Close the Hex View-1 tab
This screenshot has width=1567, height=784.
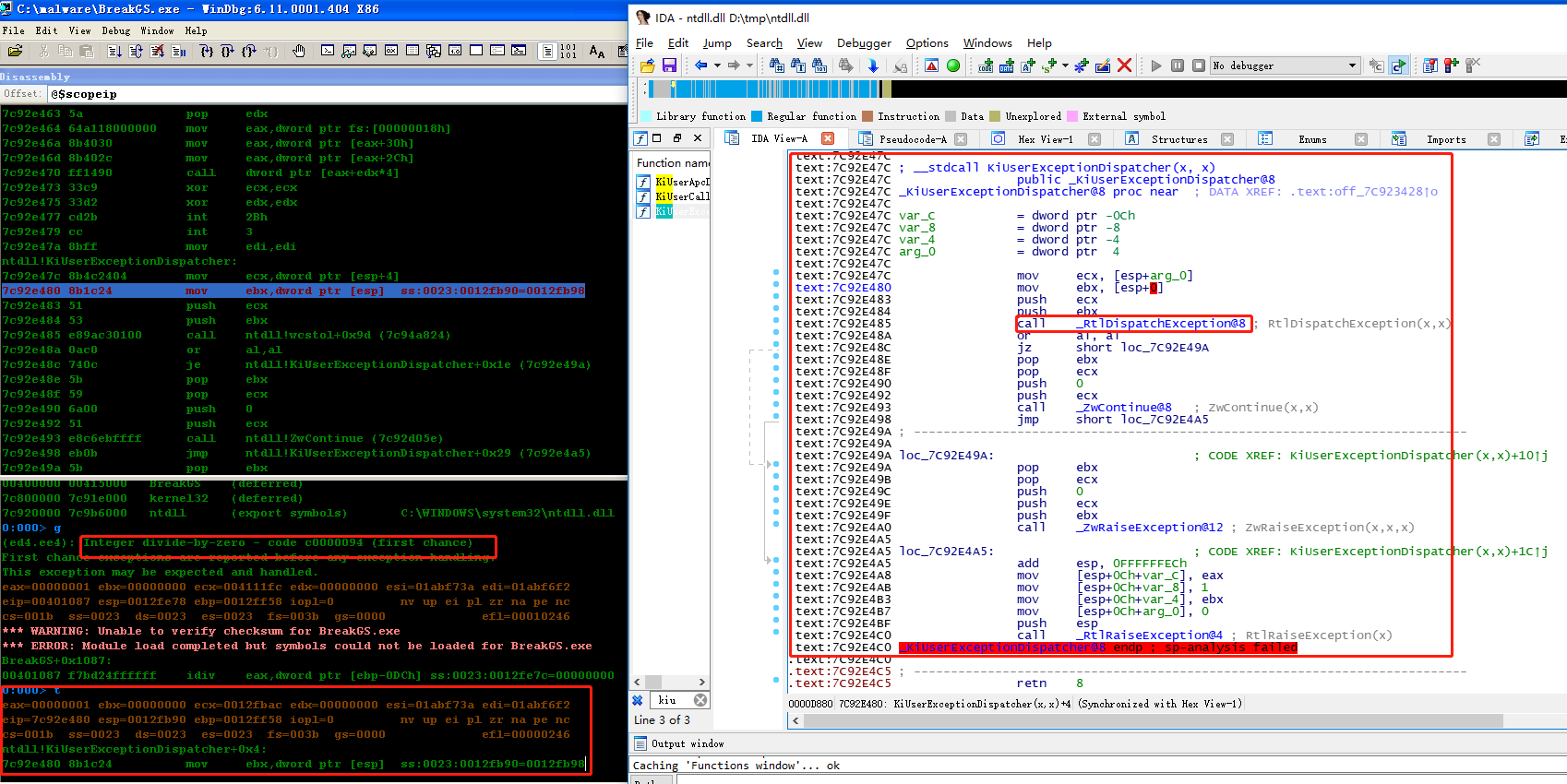point(1095,139)
